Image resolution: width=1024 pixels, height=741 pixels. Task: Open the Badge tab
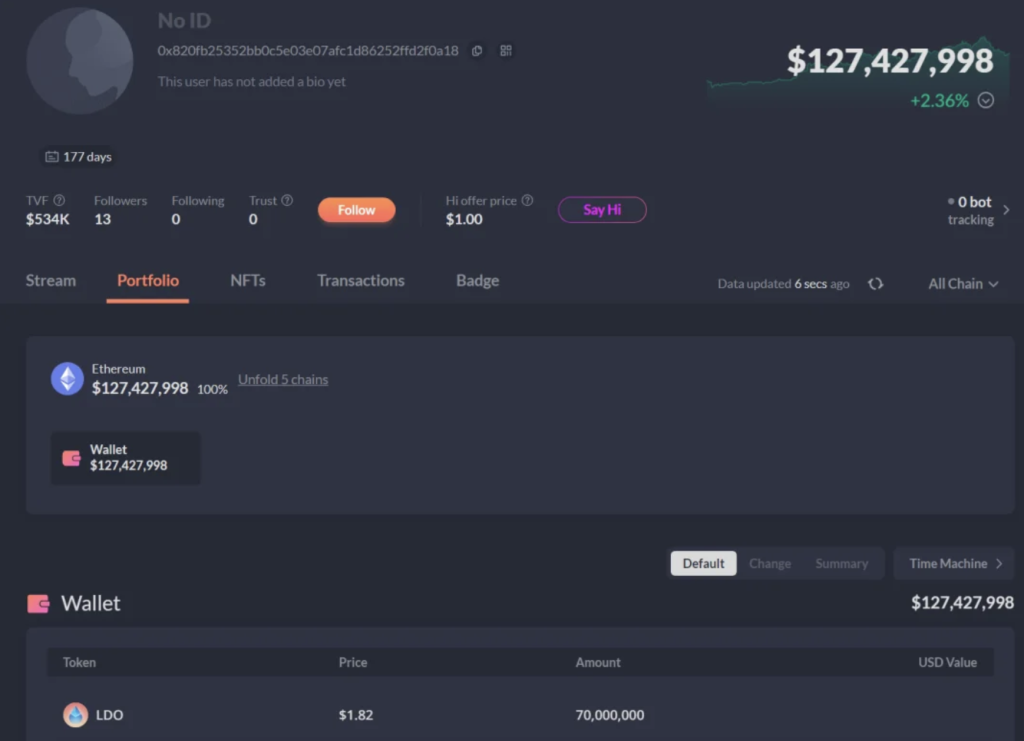pyautogui.click(x=477, y=281)
